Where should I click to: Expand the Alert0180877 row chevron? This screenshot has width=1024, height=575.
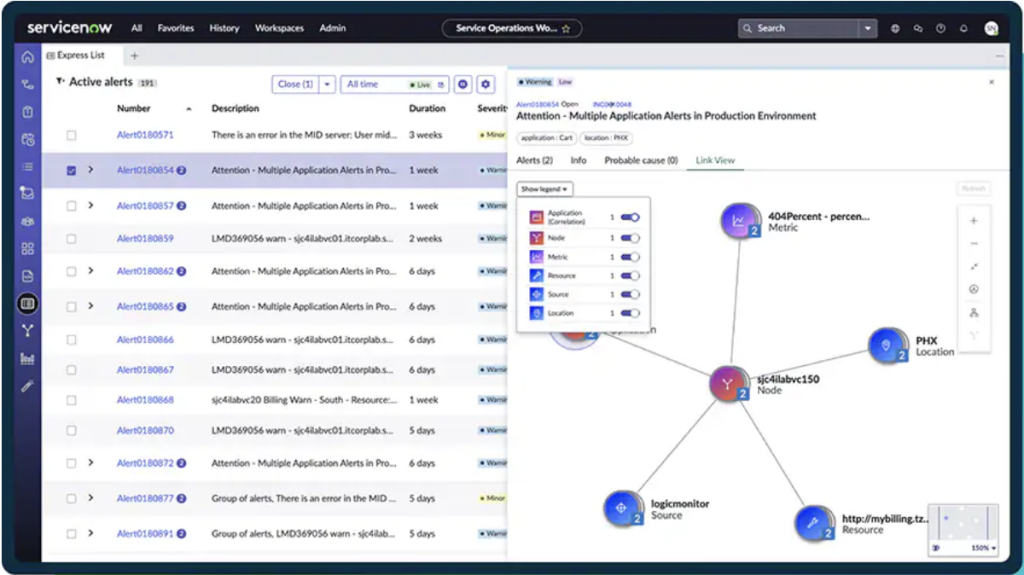(x=91, y=498)
